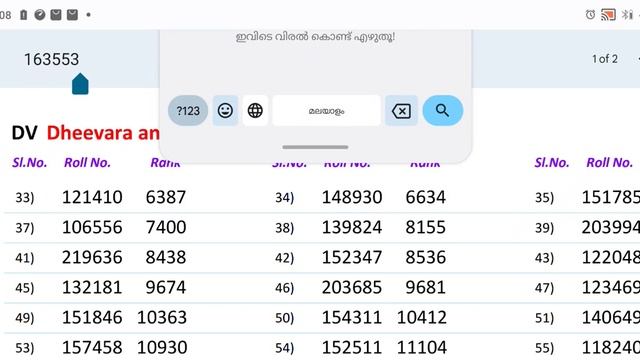Tap the ?123 symbols key
Image resolution: width=640 pixels, height=360 pixels.
188,111
